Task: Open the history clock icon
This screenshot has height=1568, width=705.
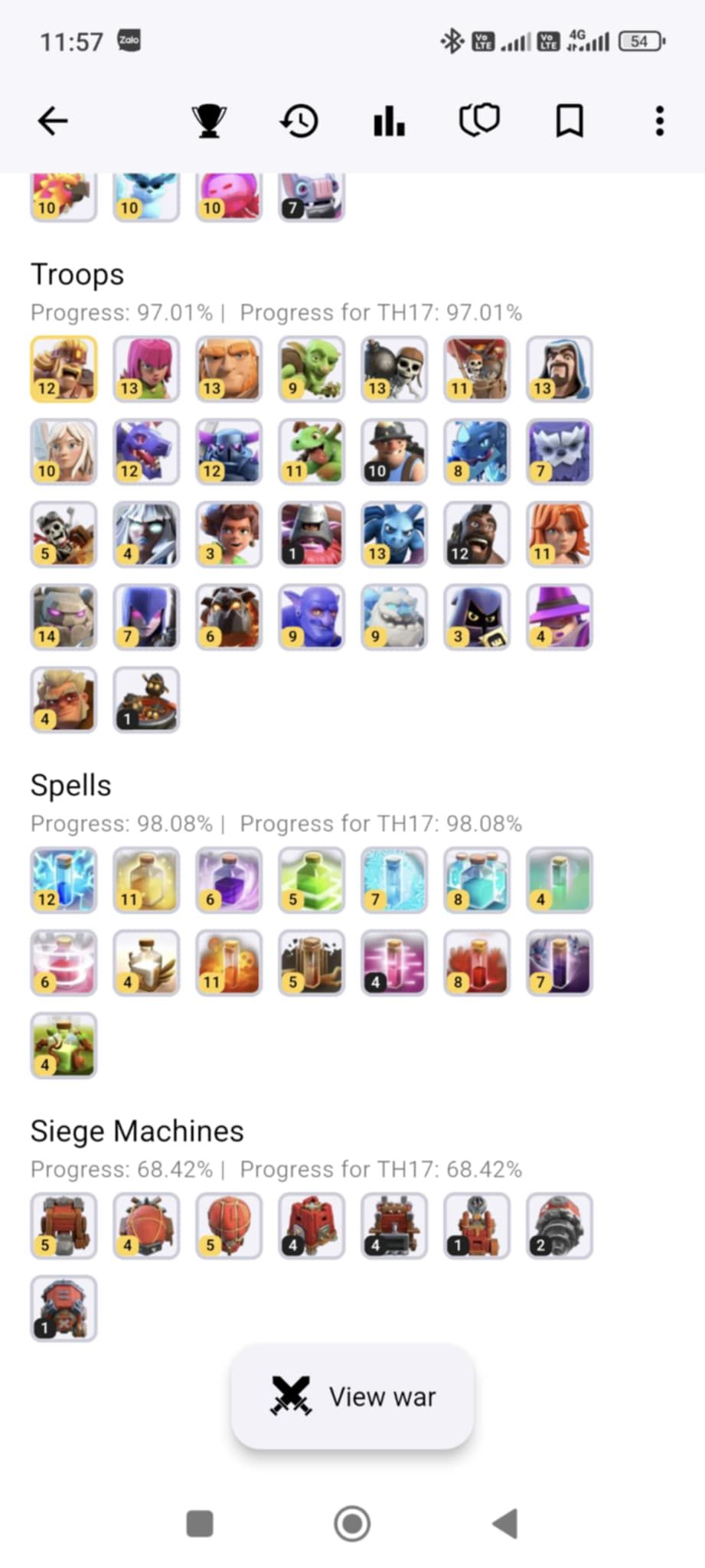Action: pyautogui.click(x=299, y=121)
